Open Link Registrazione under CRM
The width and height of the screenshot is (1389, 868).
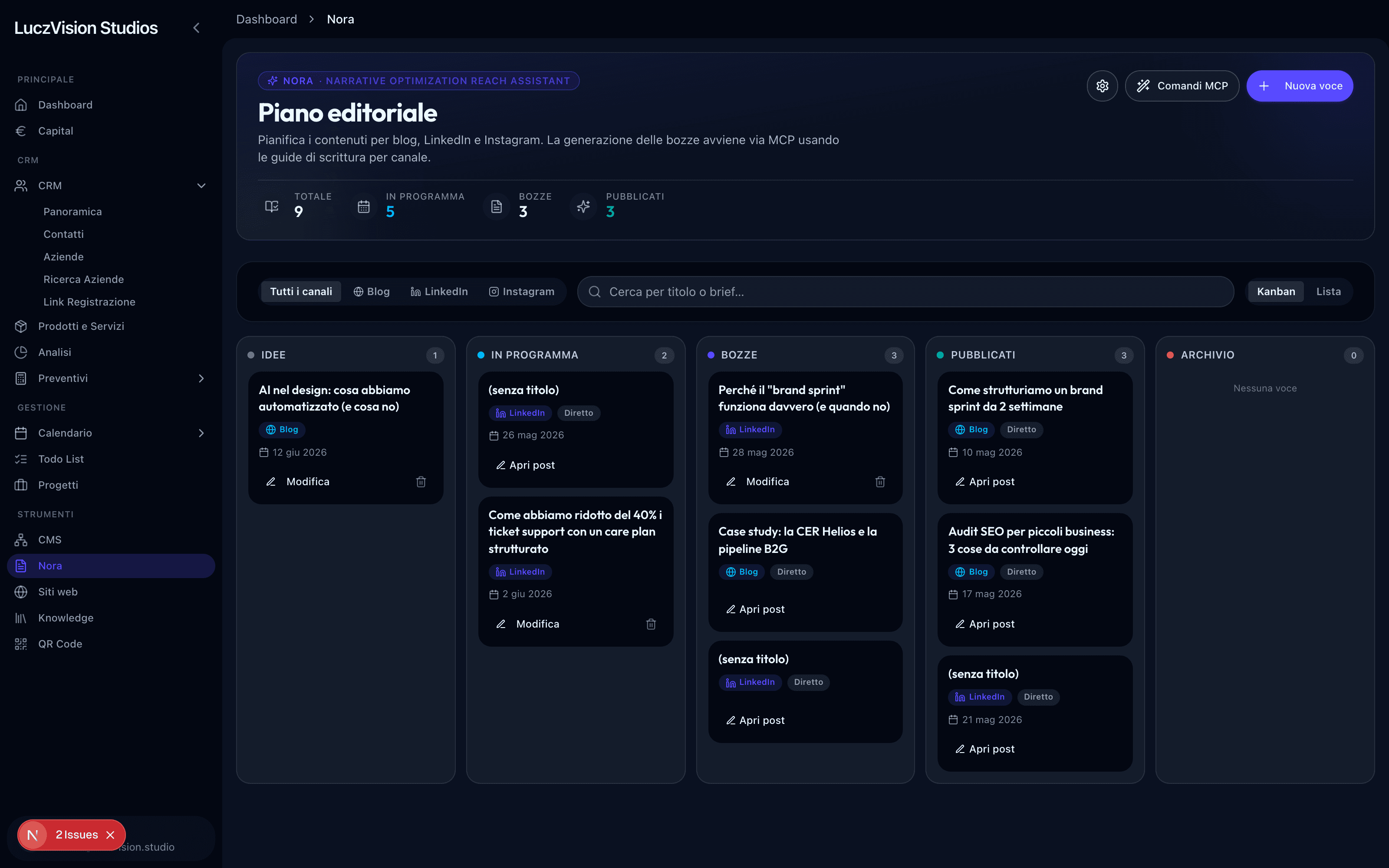[89, 302]
